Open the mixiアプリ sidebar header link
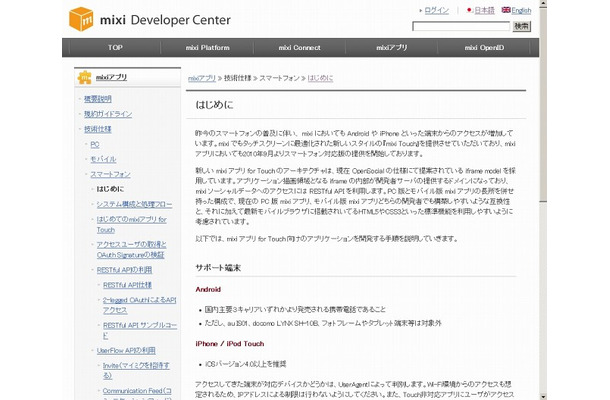Viewport: 610px width, 400px height. [111, 77]
